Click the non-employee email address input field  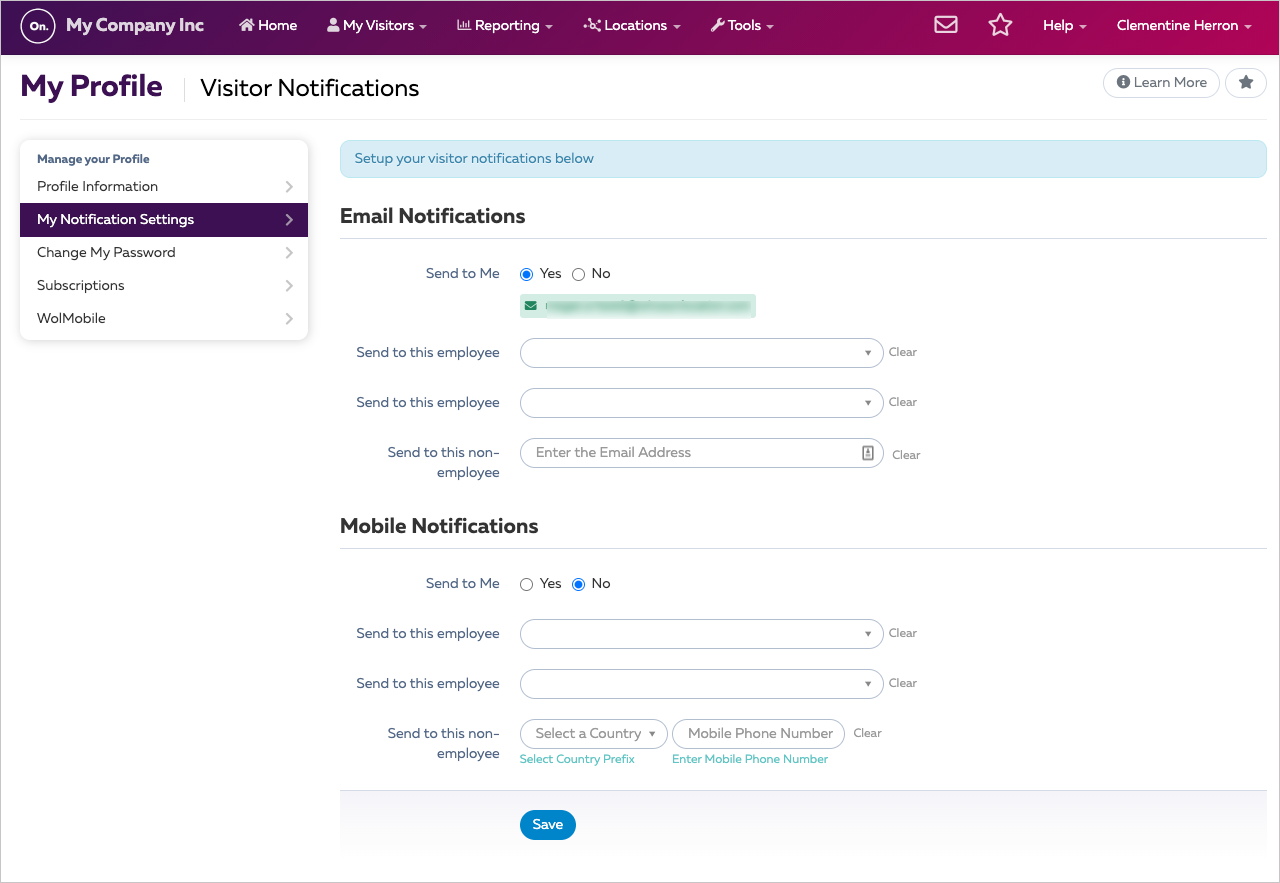pos(690,452)
